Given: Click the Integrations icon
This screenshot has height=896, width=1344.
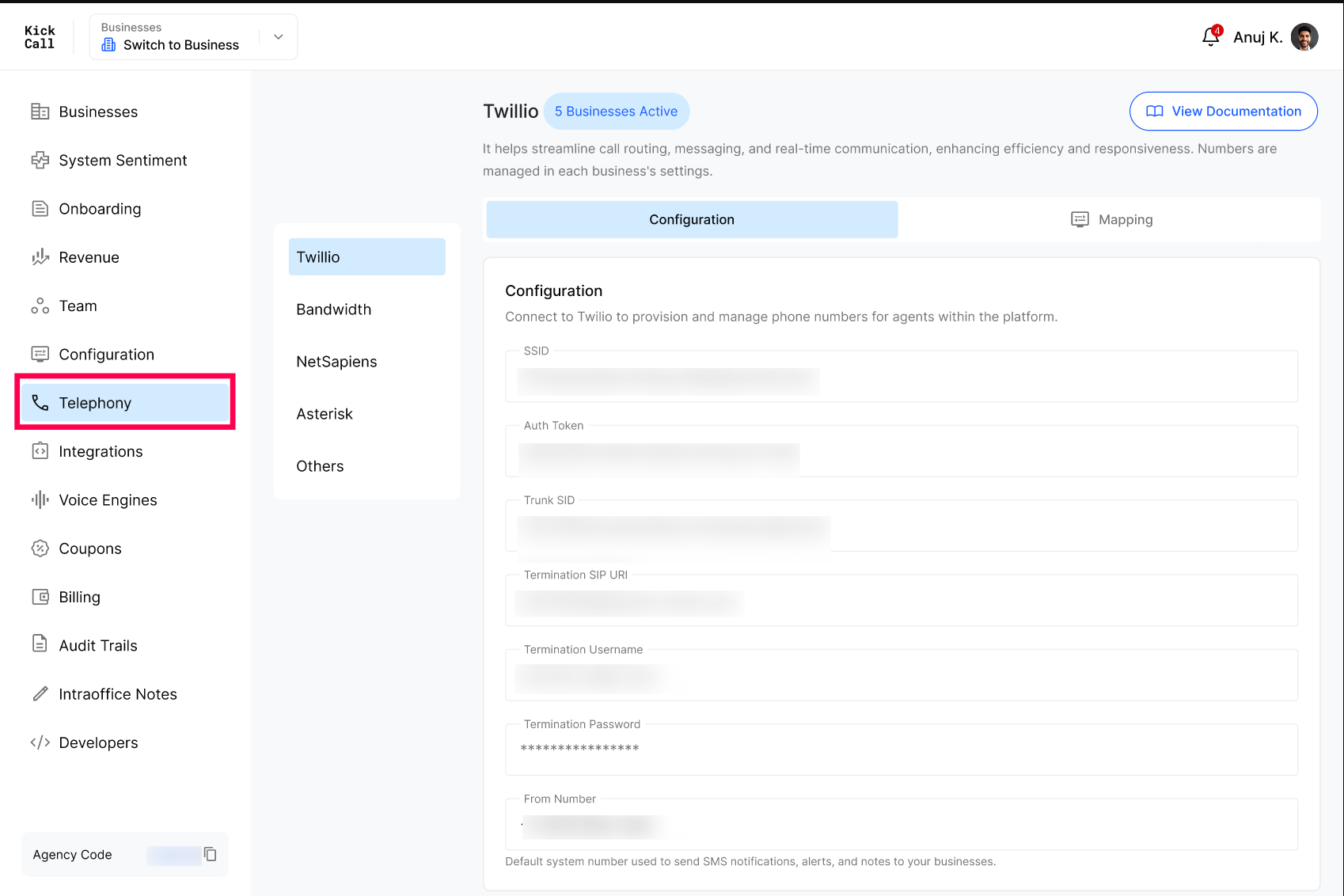Looking at the screenshot, I should (40, 451).
